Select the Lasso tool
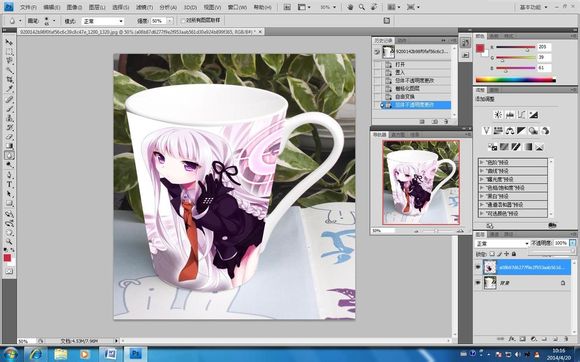The width and height of the screenshot is (580, 362). pos(9,61)
